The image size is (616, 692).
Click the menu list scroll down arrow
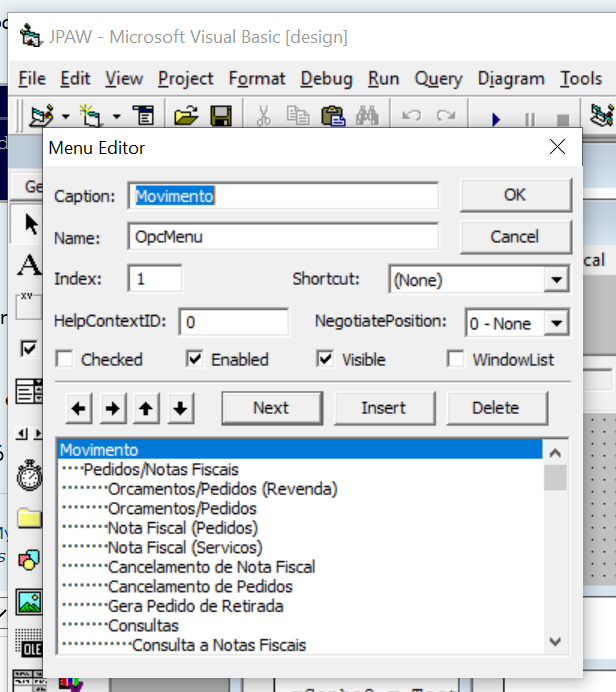[x=555, y=641]
